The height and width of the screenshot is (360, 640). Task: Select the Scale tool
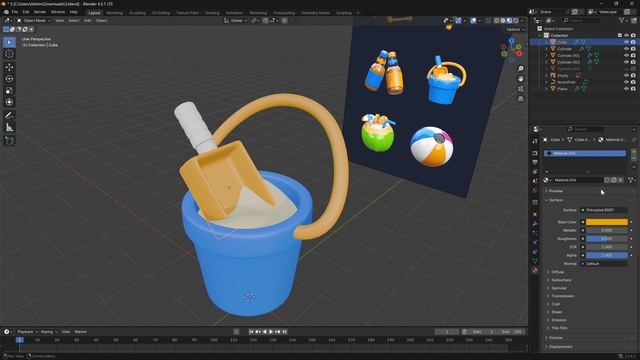(9, 91)
